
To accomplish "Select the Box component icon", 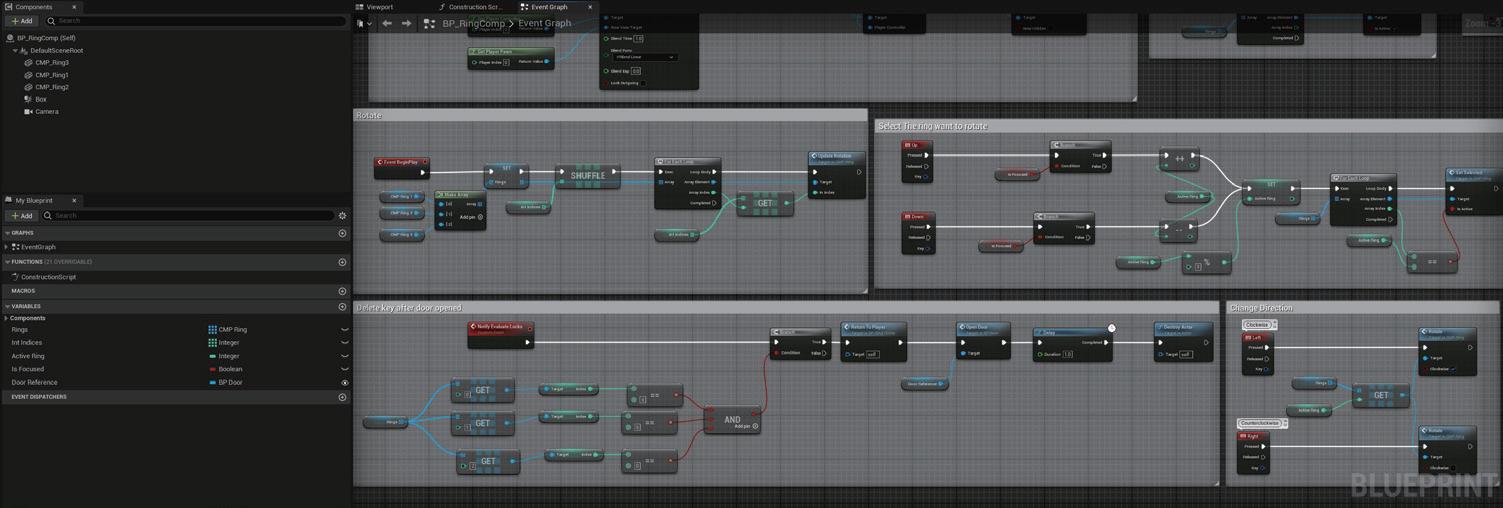I will tap(28, 99).
